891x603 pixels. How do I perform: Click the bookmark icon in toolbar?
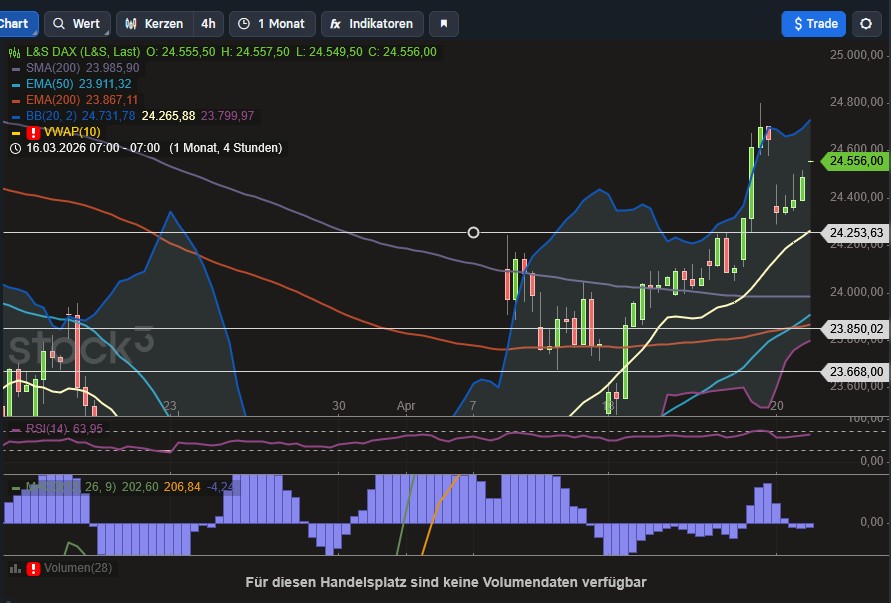pos(445,24)
